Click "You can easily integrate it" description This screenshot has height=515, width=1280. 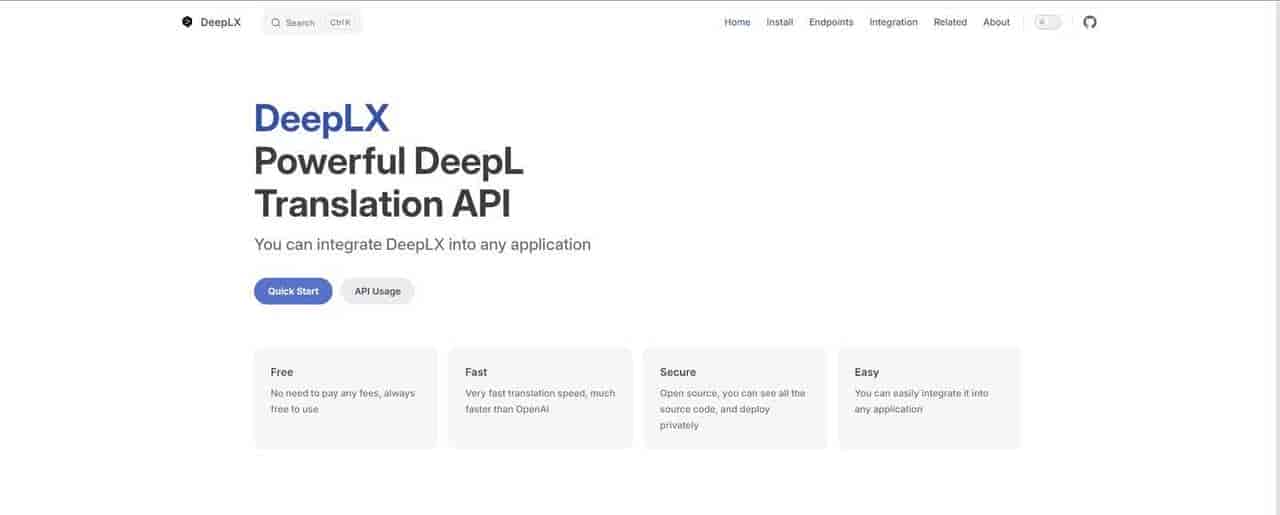pyautogui.click(x=921, y=401)
